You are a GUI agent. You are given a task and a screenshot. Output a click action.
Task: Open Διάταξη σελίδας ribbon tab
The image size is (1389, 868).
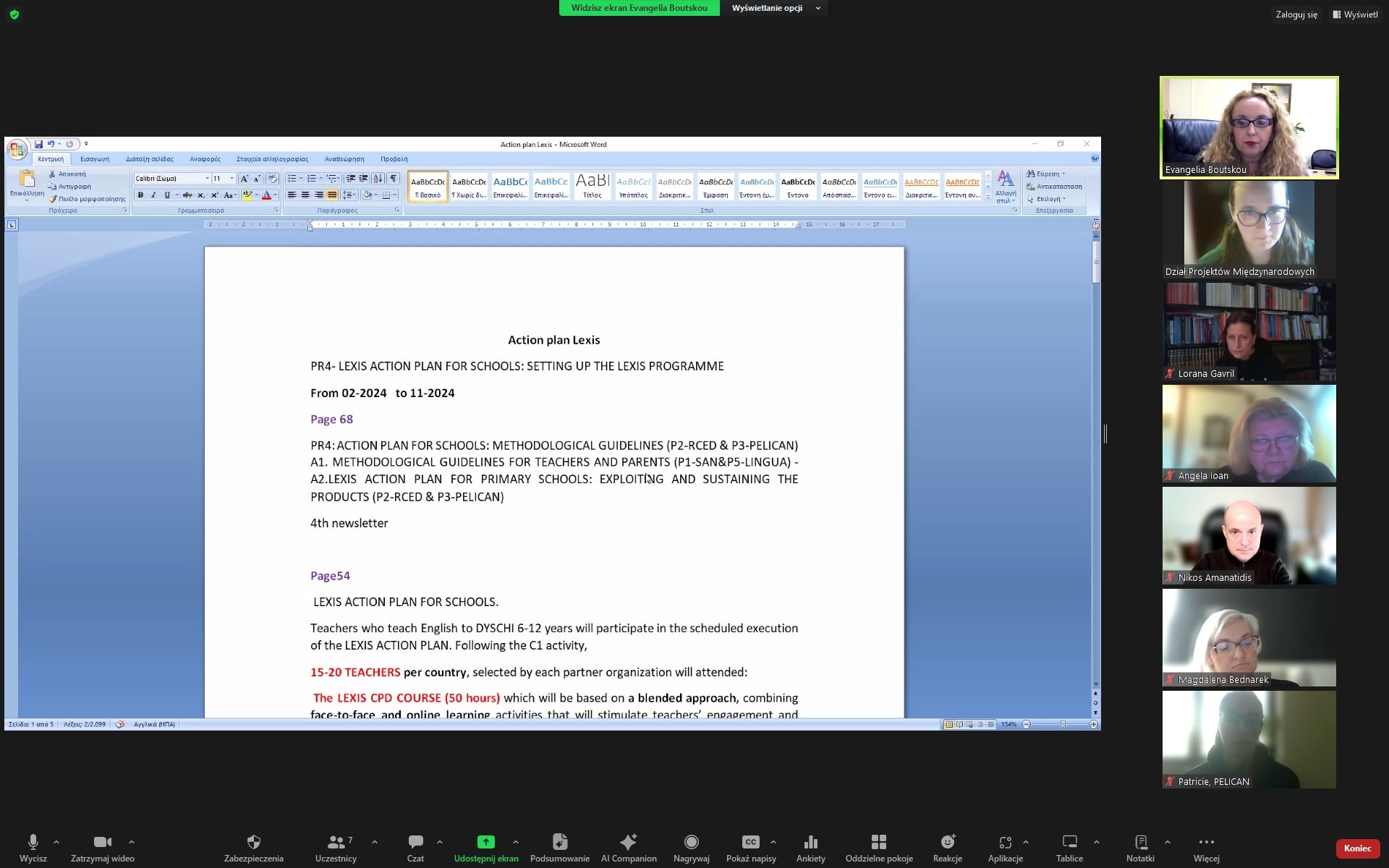tap(150, 158)
